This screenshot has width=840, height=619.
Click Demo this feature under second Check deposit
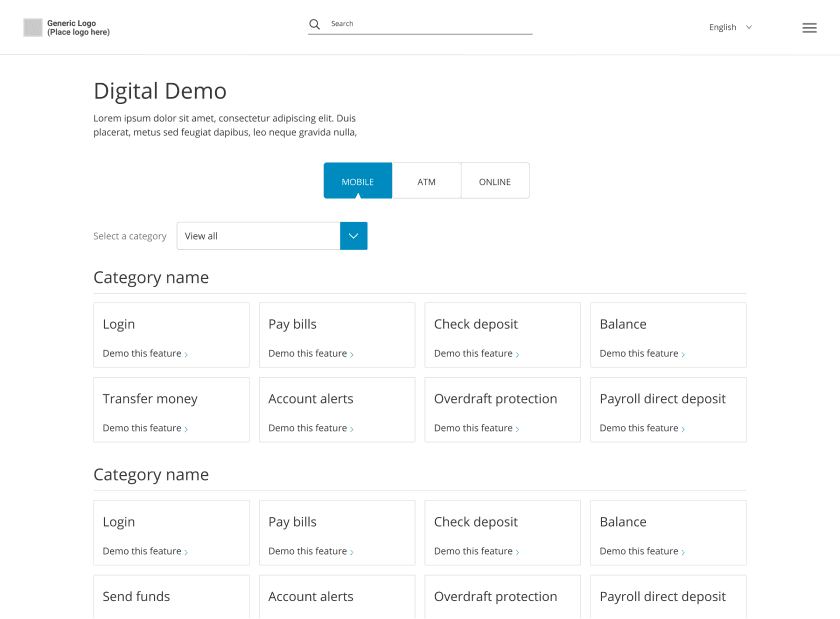pos(476,551)
